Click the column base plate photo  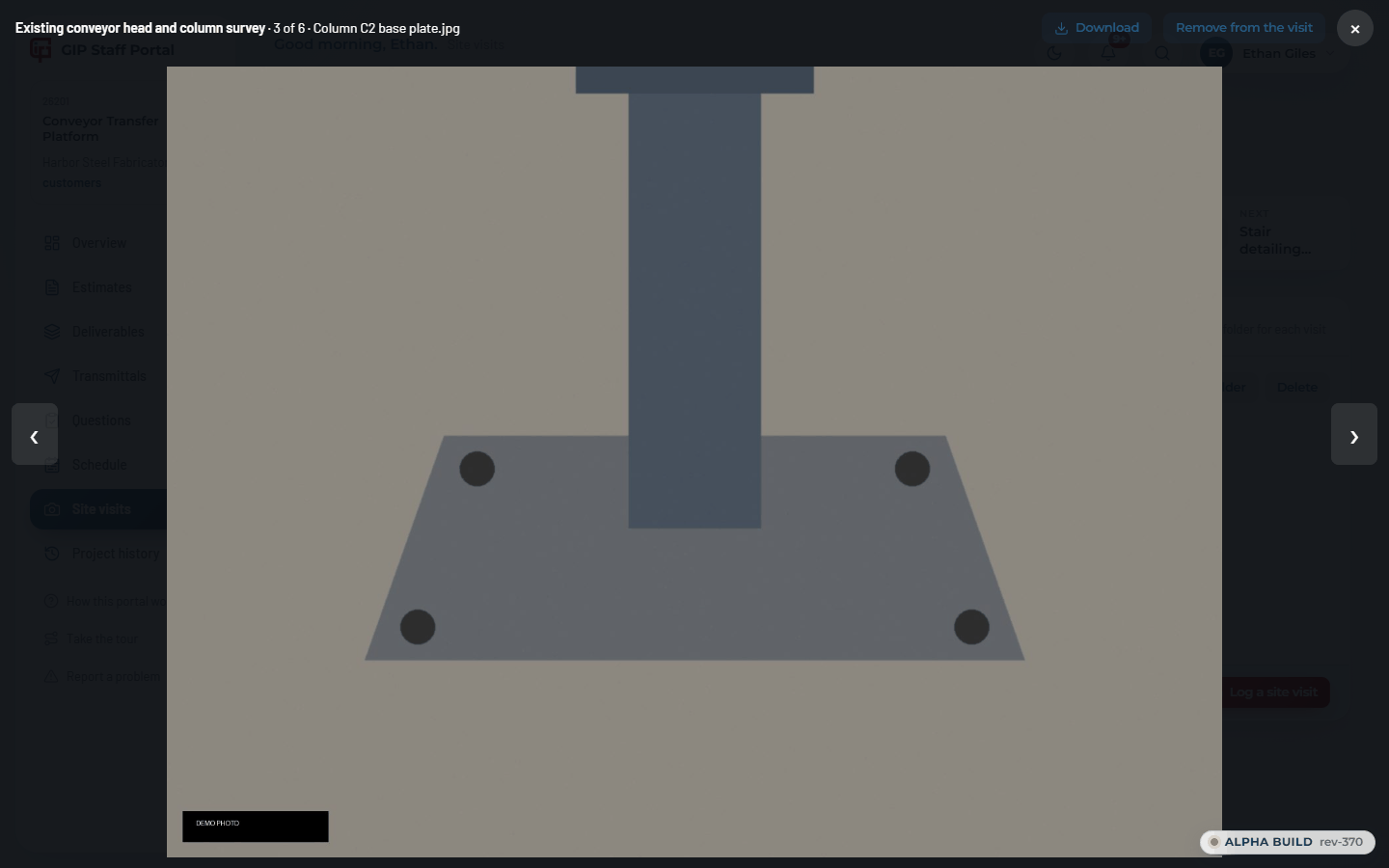tap(694, 462)
